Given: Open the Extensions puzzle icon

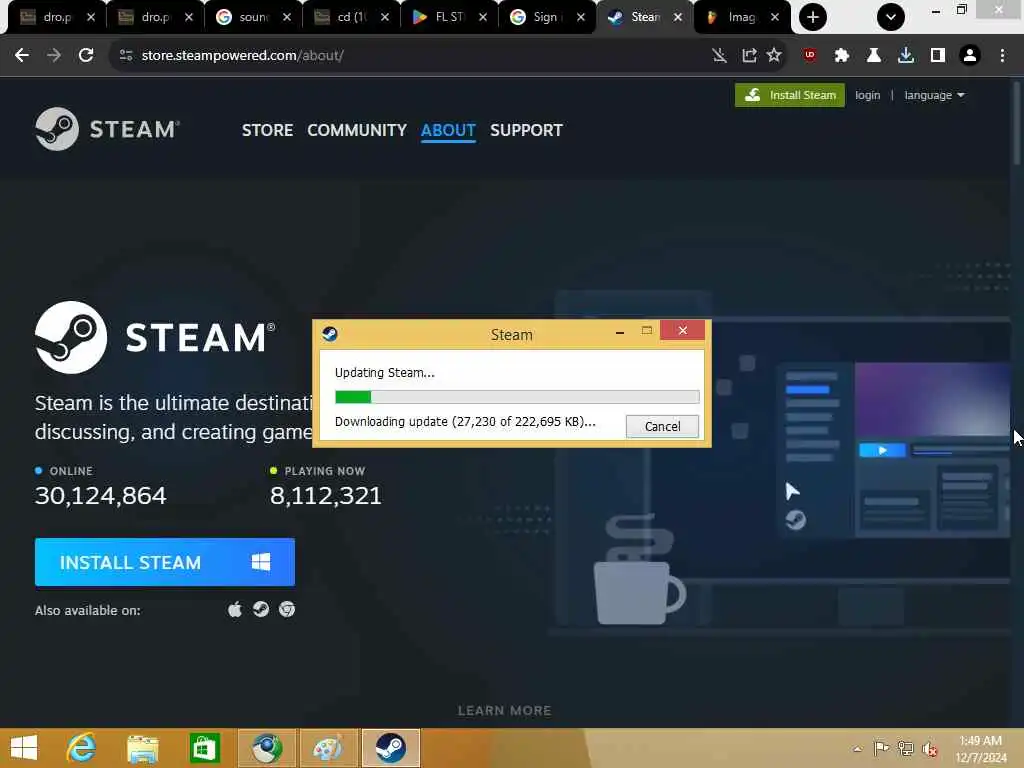Looking at the screenshot, I should [842, 56].
